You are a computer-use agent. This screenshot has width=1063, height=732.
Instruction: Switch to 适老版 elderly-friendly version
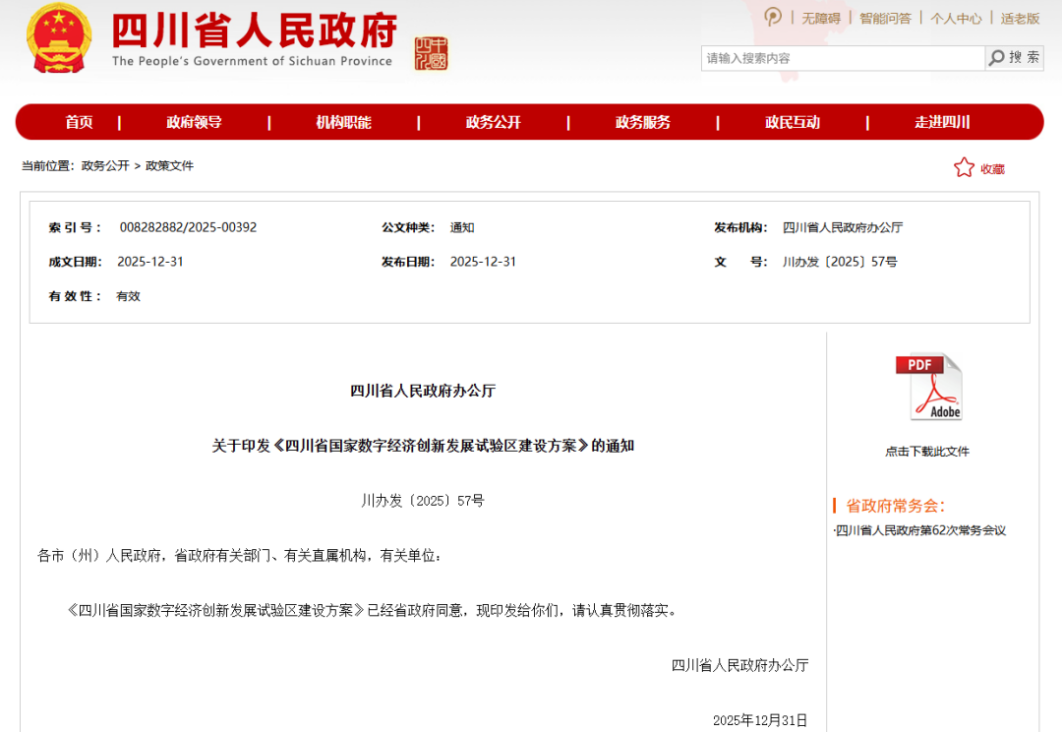point(1020,18)
